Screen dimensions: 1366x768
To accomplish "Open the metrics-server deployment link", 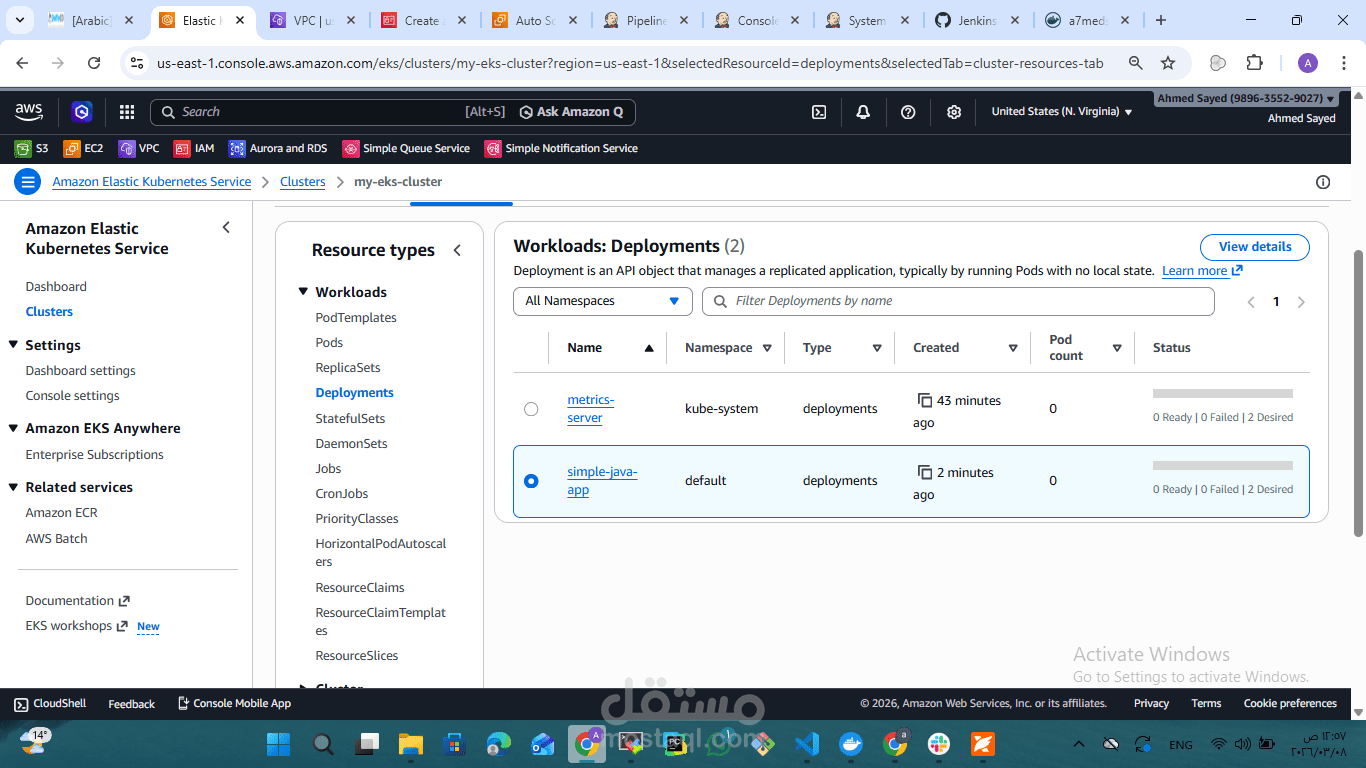I will point(590,409).
